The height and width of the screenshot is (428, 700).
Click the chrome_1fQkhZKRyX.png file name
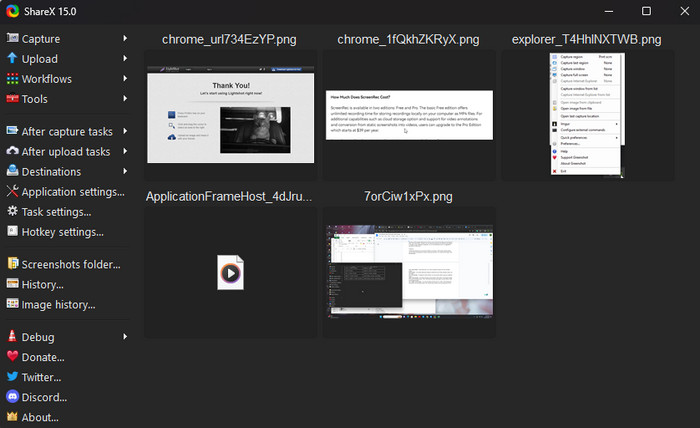point(408,39)
